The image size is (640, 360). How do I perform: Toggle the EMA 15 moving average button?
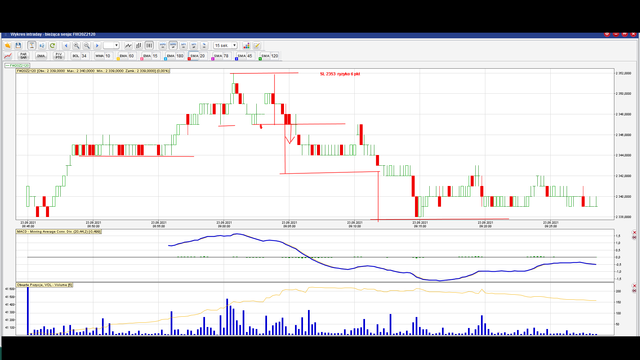pyautogui.click(x=147, y=56)
